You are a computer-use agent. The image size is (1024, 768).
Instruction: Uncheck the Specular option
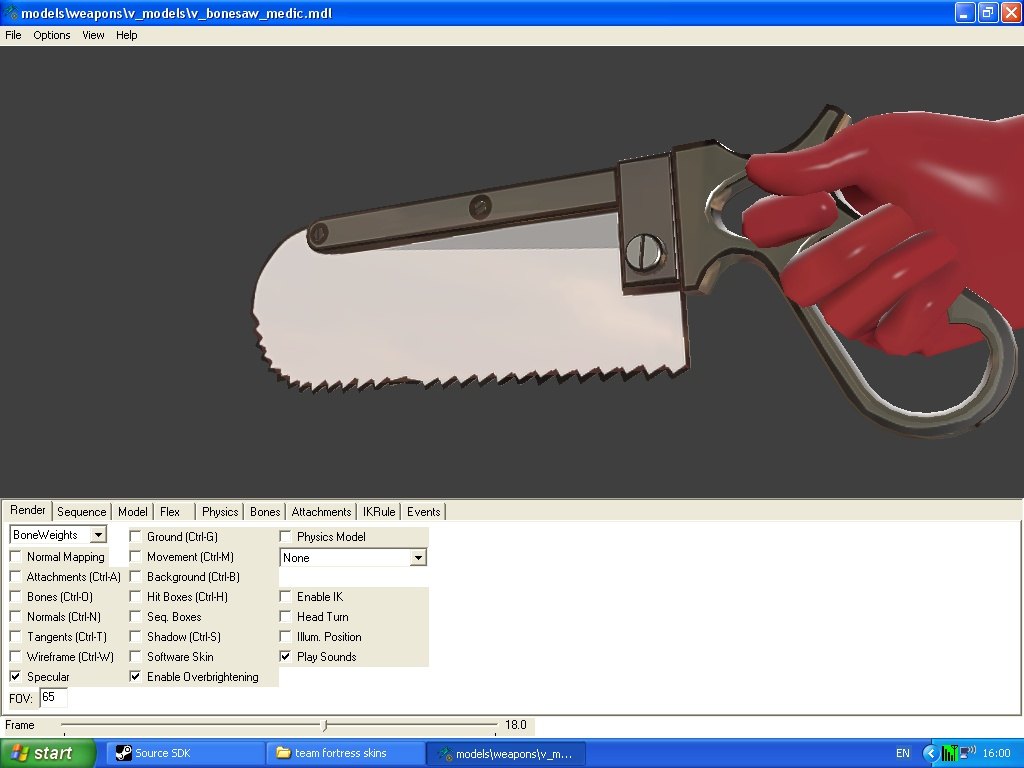tap(16, 677)
